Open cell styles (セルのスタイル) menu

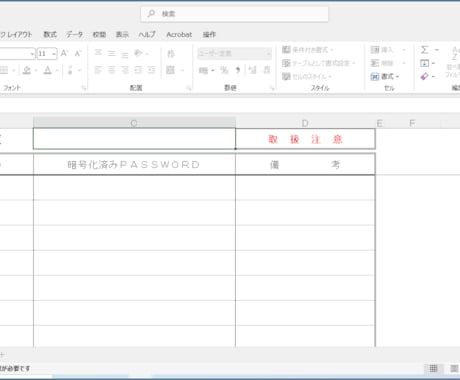(306, 76)
